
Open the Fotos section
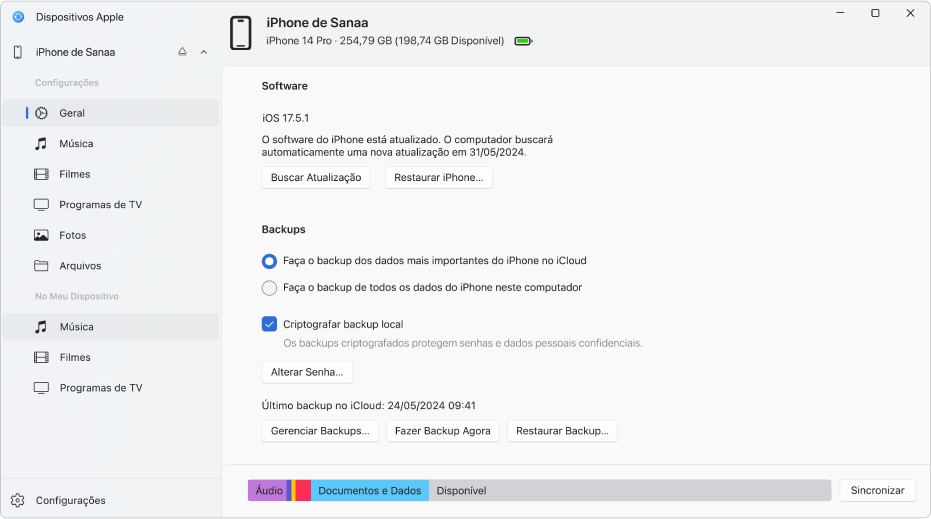point(111,235)
